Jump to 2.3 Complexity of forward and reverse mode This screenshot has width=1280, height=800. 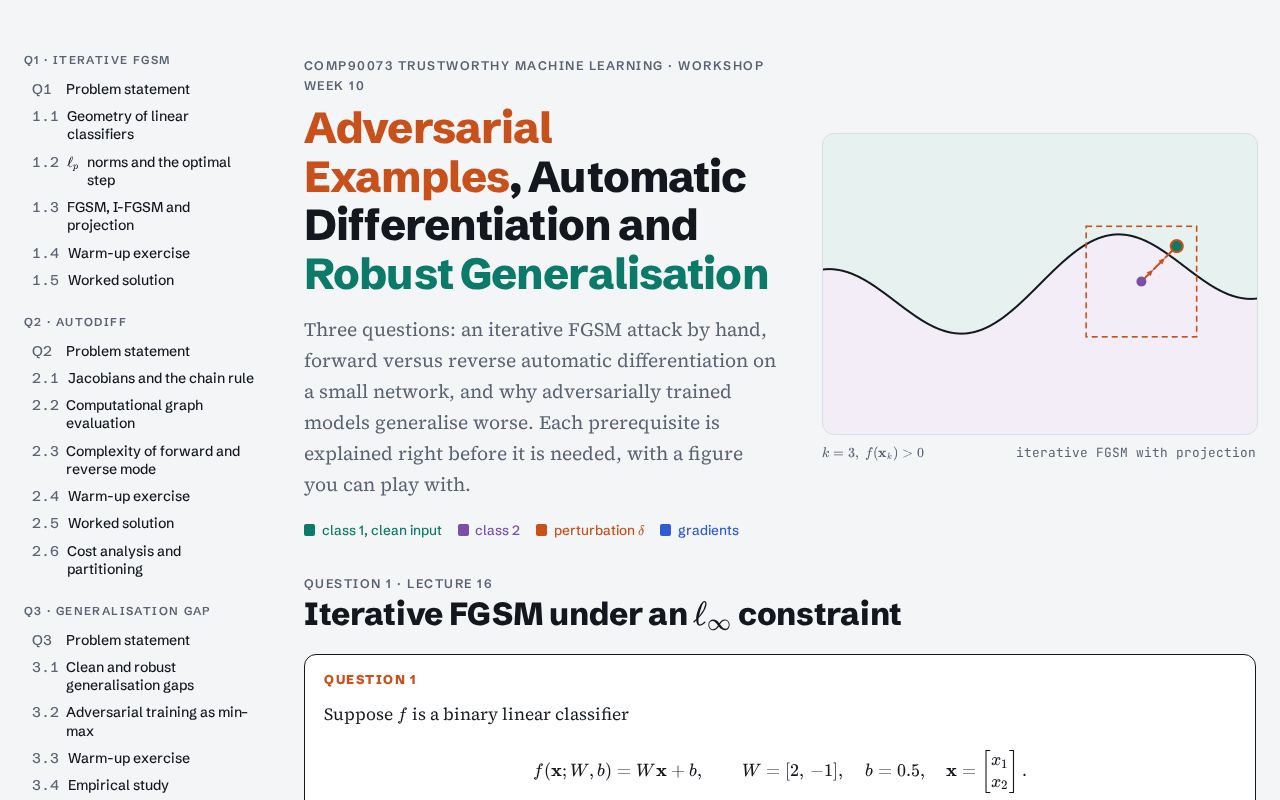pos(136,460)
